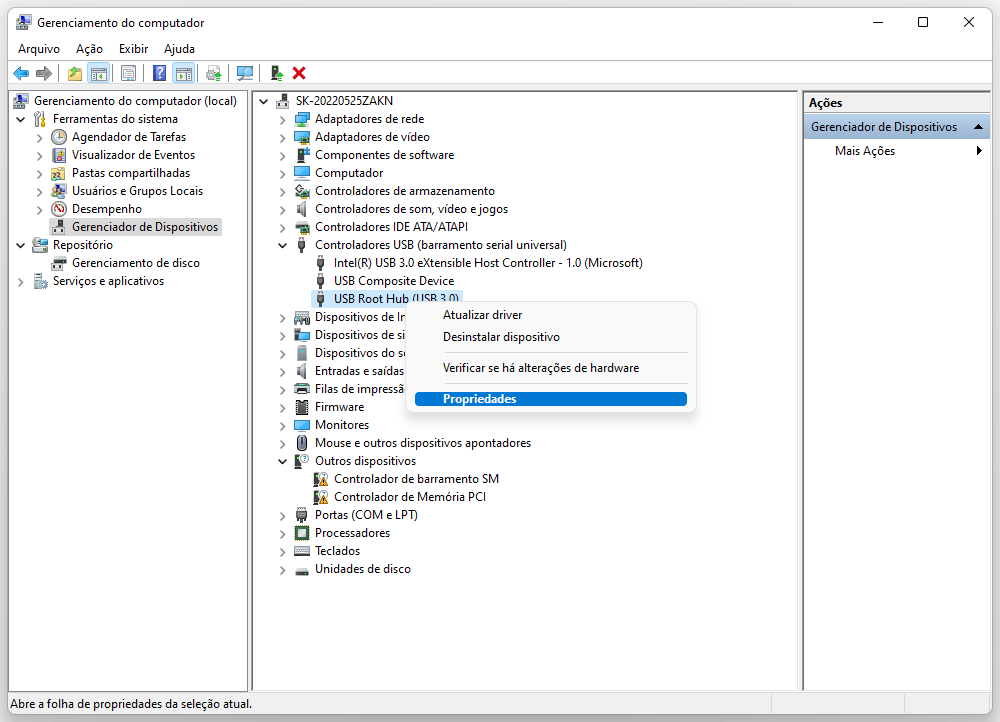Expand the Adaptadores de rede node
Image resolution: width=1000 pixels, height=722 pixels.
click(283, 119)
